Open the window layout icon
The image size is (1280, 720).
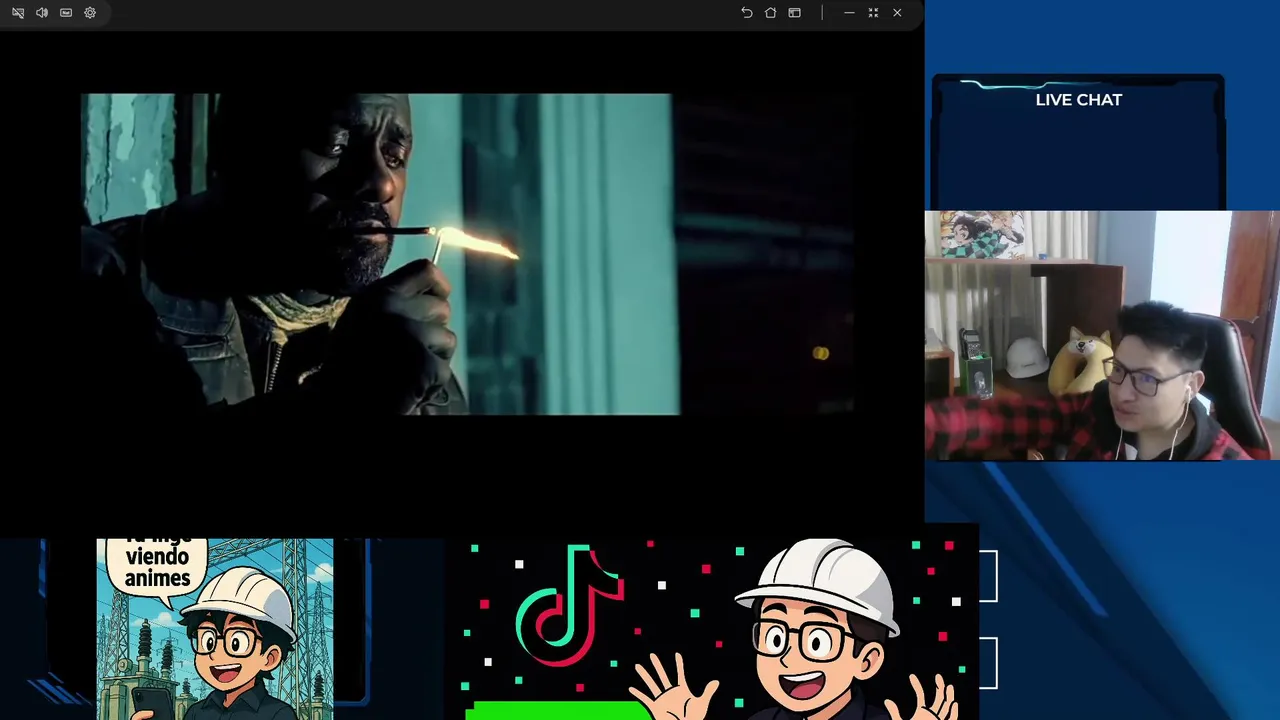tap(795, 13)
